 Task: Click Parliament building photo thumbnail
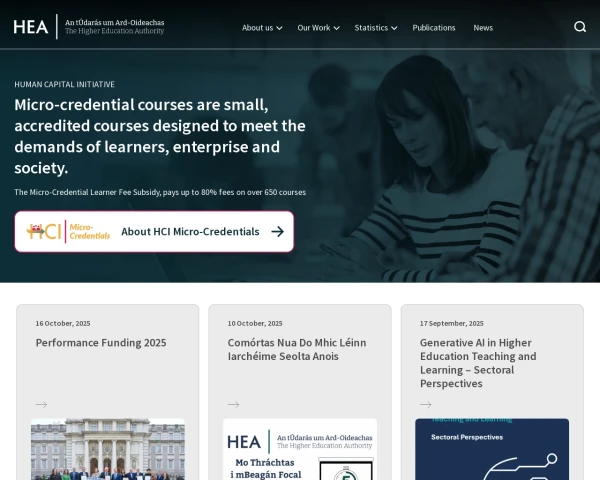tap(108, 449)
